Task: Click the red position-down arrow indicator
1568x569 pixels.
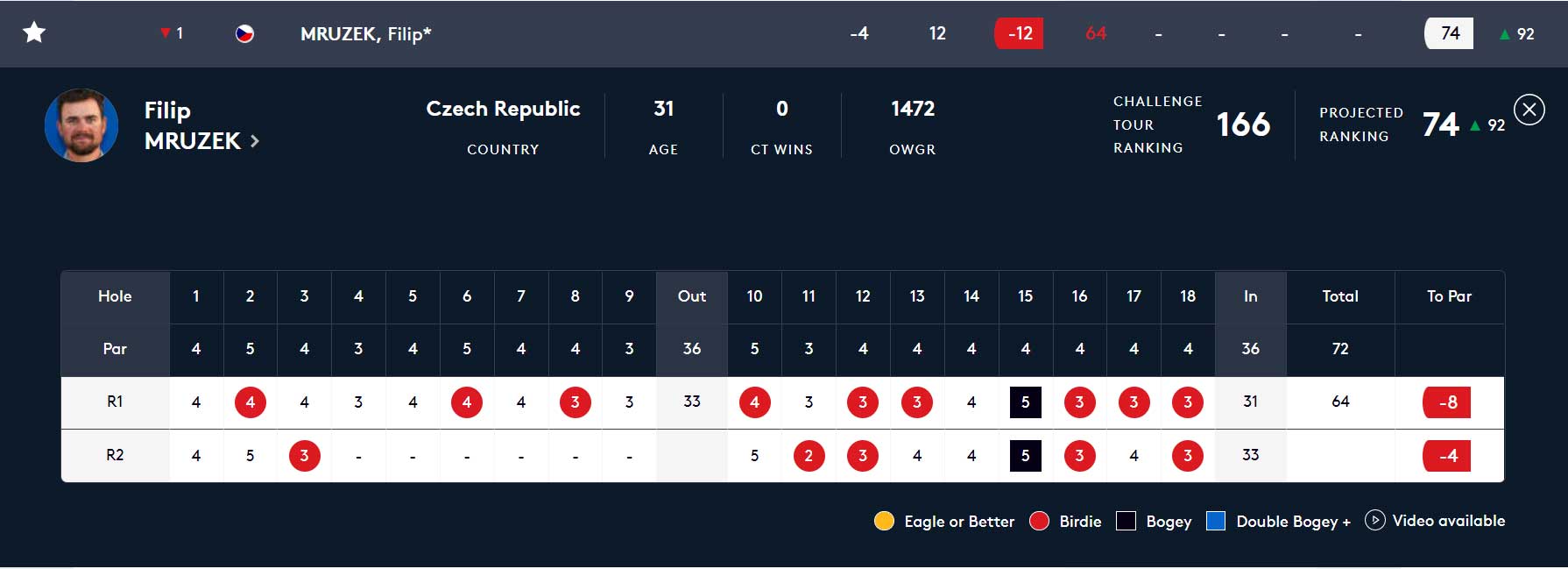Action: click(x=165, y=33)
